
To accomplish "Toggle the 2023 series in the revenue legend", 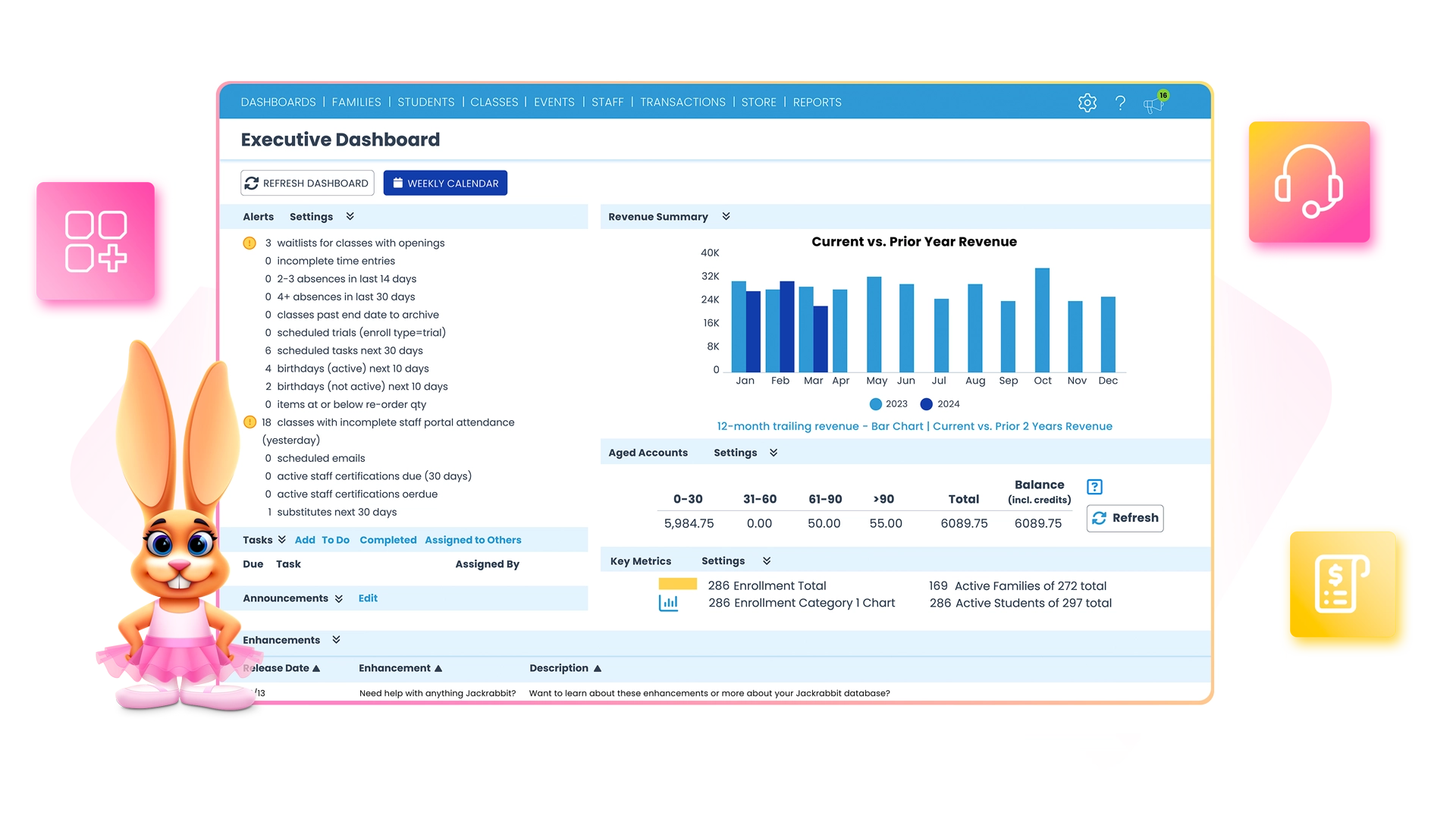I will point(889,404).
